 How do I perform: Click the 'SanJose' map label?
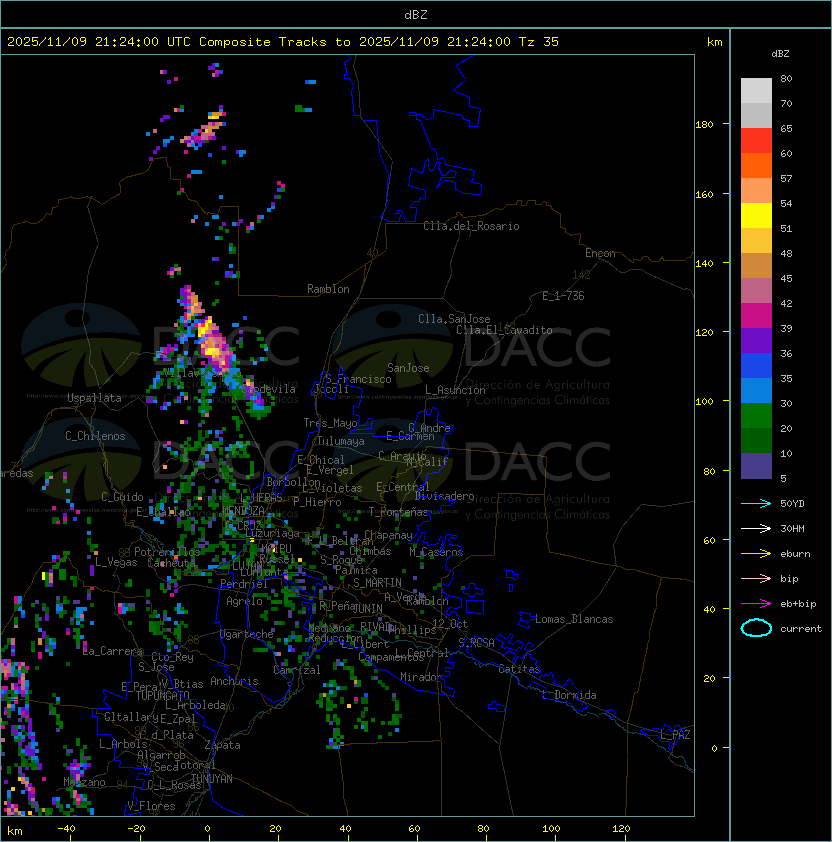click(x=408, y=368)
